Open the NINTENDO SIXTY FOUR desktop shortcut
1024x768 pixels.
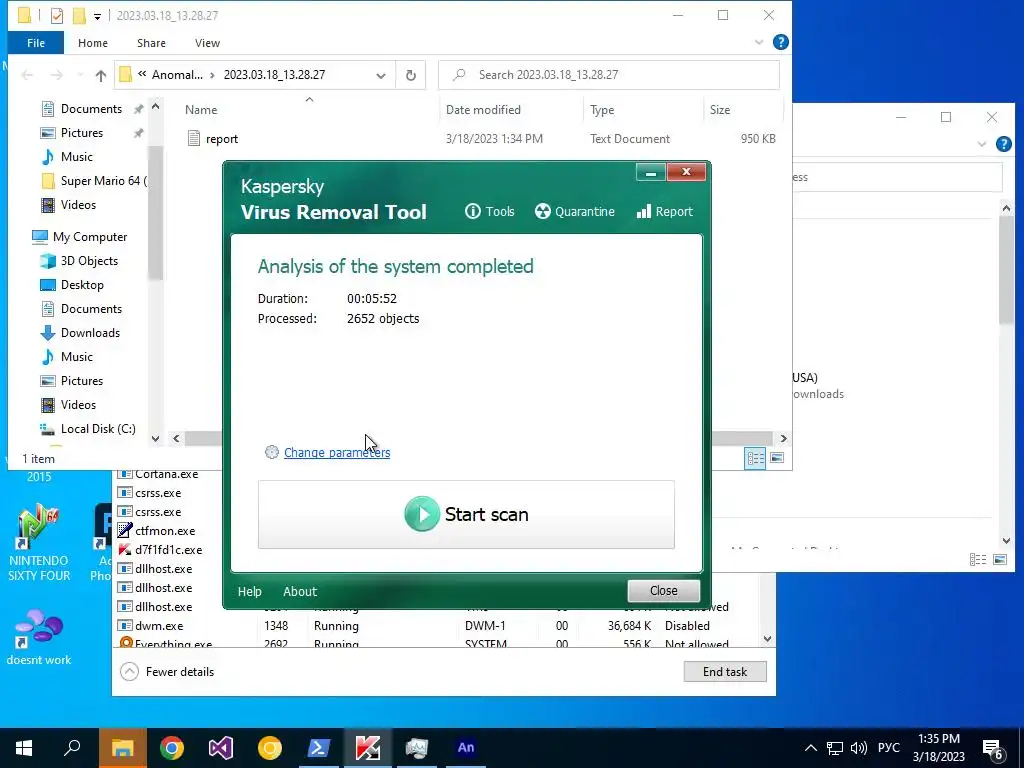point(39,543)
